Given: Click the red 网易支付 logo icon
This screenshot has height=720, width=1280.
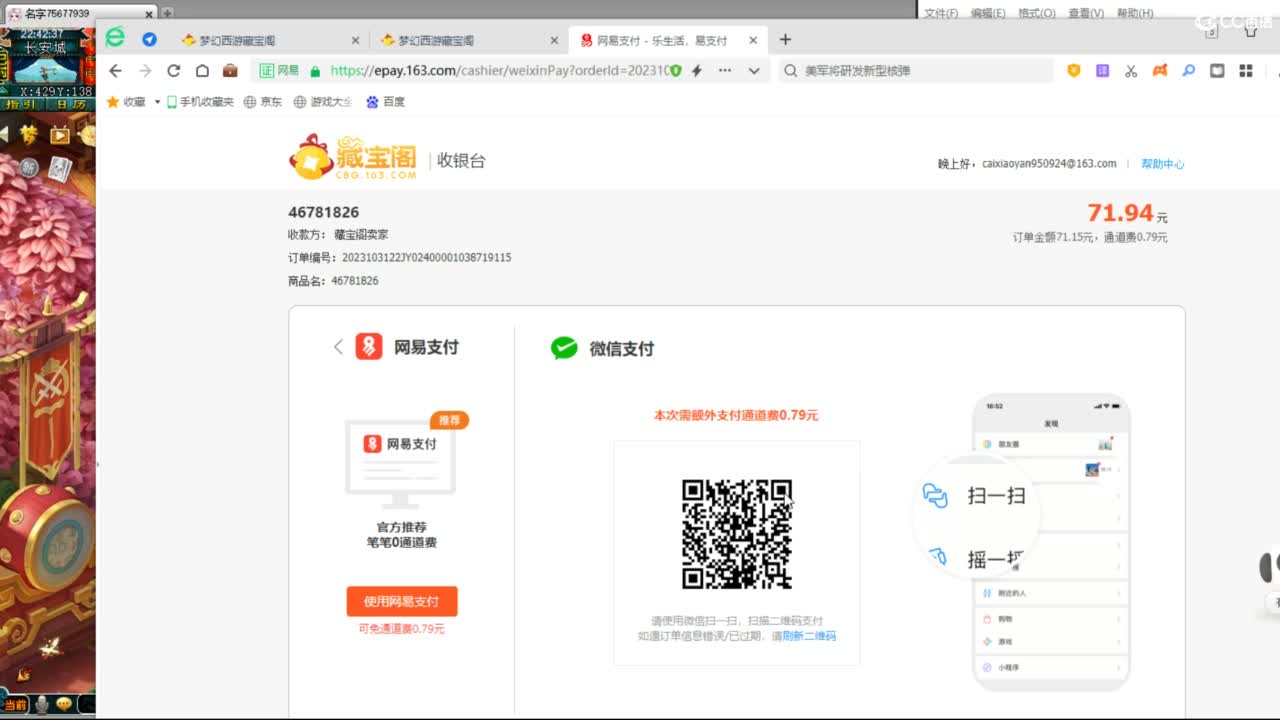Looking at the screenshot, I should coord(369,347).
